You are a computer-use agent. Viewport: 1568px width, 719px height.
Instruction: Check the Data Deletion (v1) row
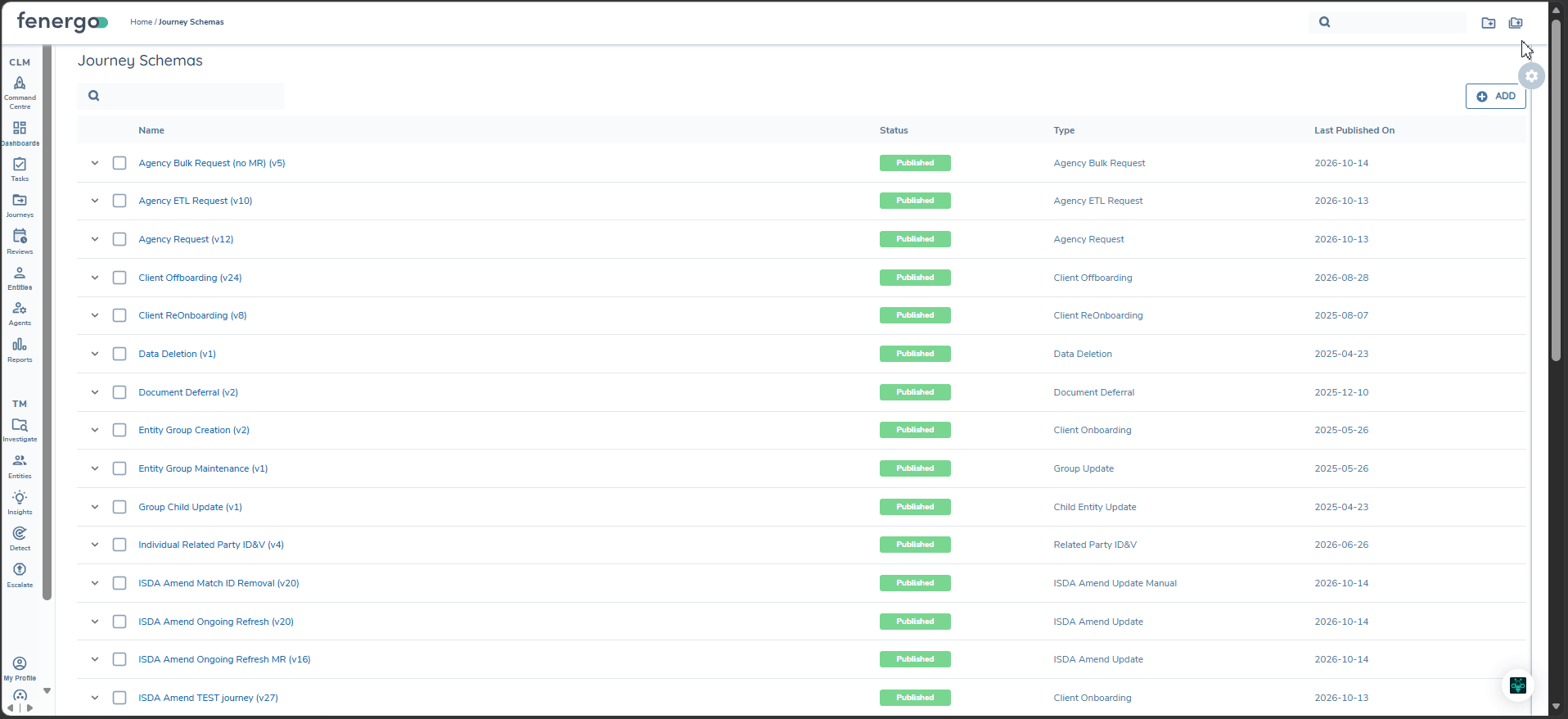pos(119,354)
